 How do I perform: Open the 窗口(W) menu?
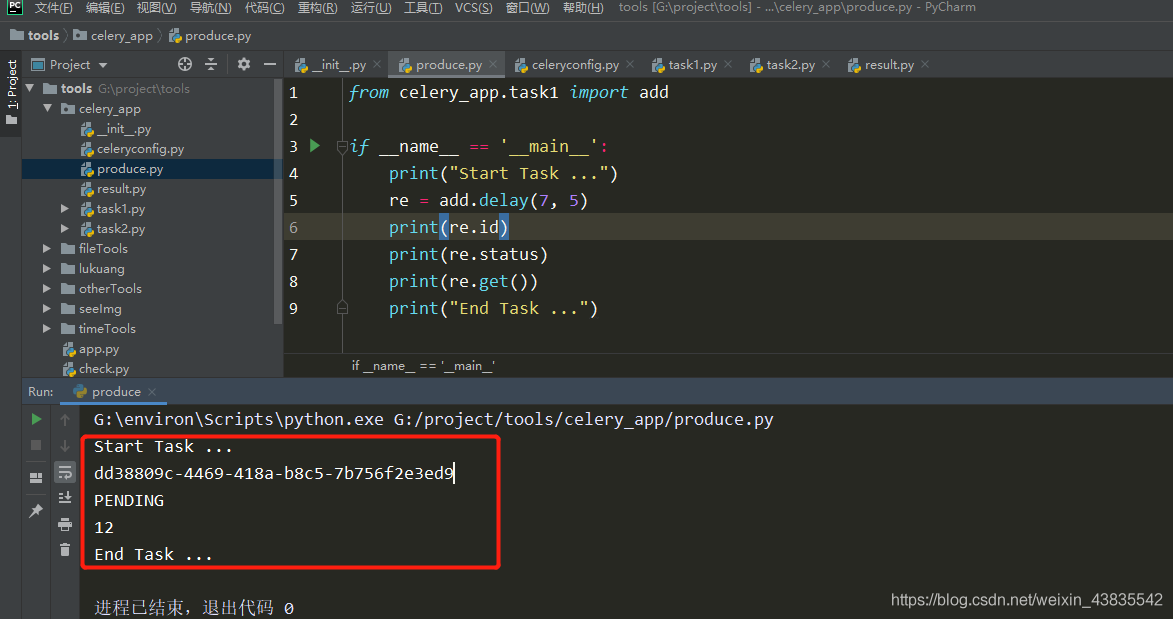pyautogui.click(x=527, y=7)
